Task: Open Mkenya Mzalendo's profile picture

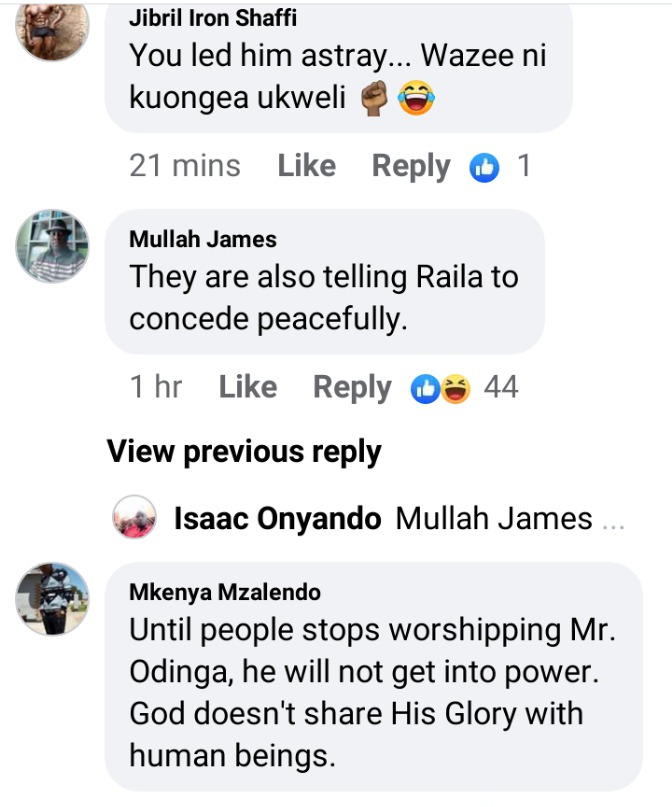Action: (x=52, y=599)
